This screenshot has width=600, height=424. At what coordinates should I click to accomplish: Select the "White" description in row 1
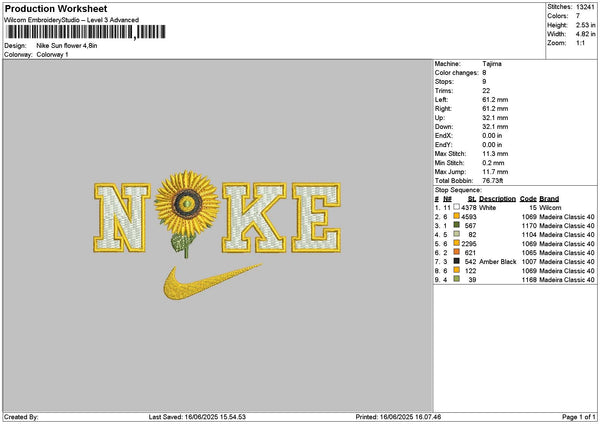click(488, 208)
